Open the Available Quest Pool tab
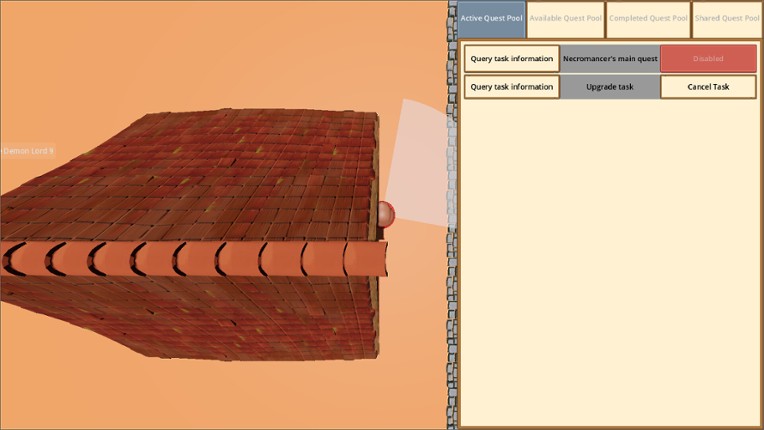The height and width of the screenshot is (430, 764). point(566,19)
